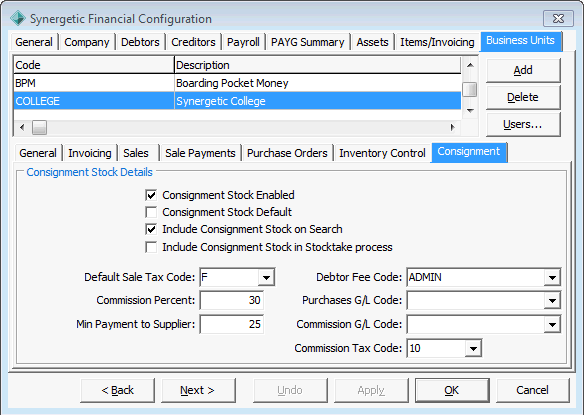584x415 pixels.
Task: Click the Add button
Action: pyautogui.click(x=523, y=70)
